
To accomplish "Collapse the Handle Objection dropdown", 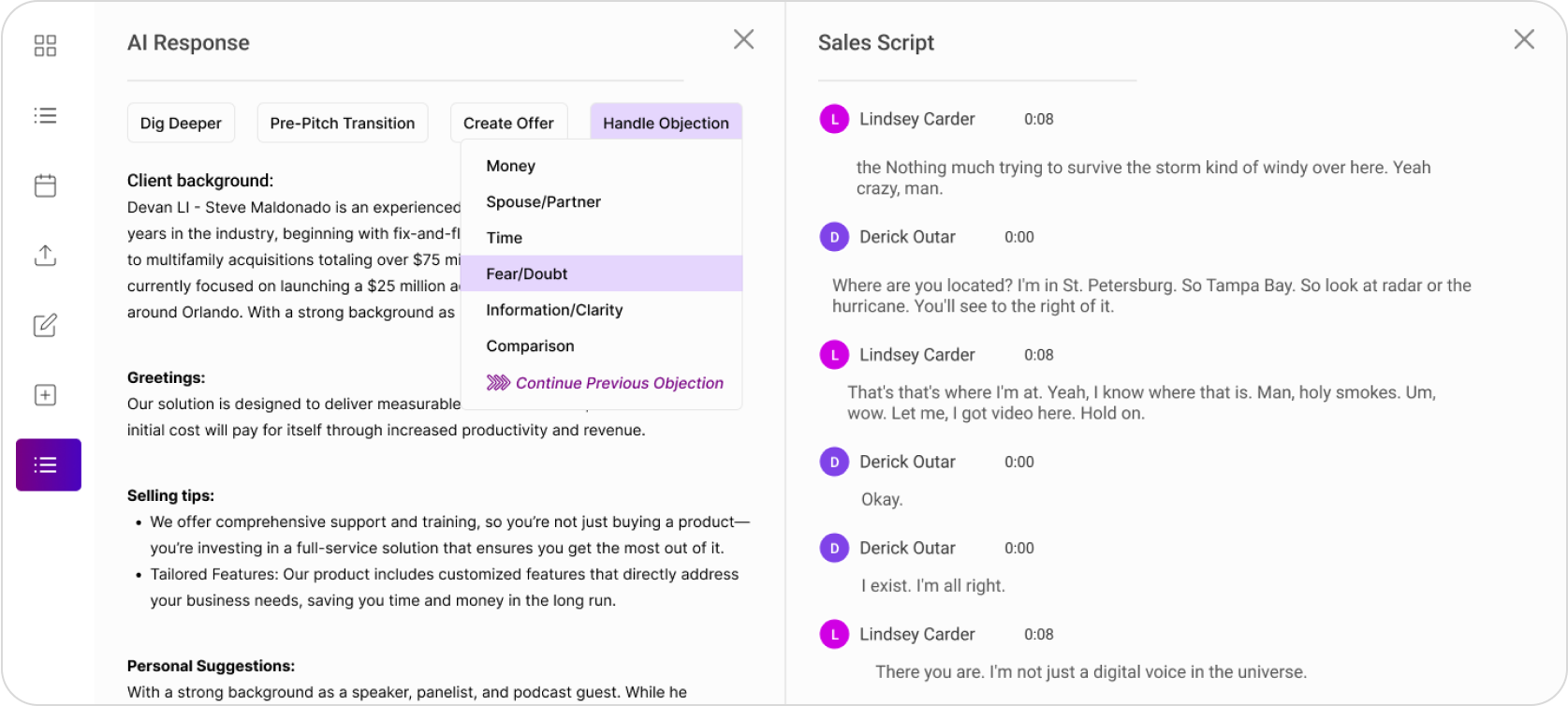I will pos(666,123).
